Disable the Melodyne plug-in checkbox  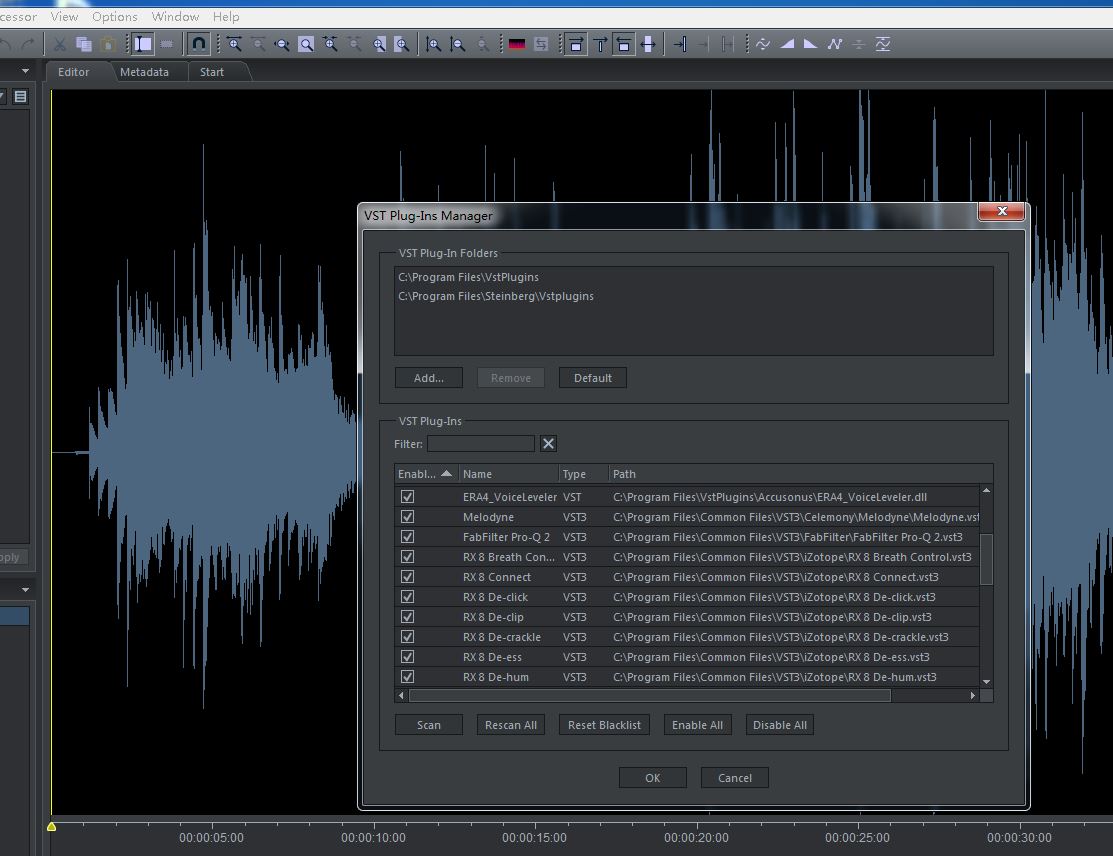point(407,517)
